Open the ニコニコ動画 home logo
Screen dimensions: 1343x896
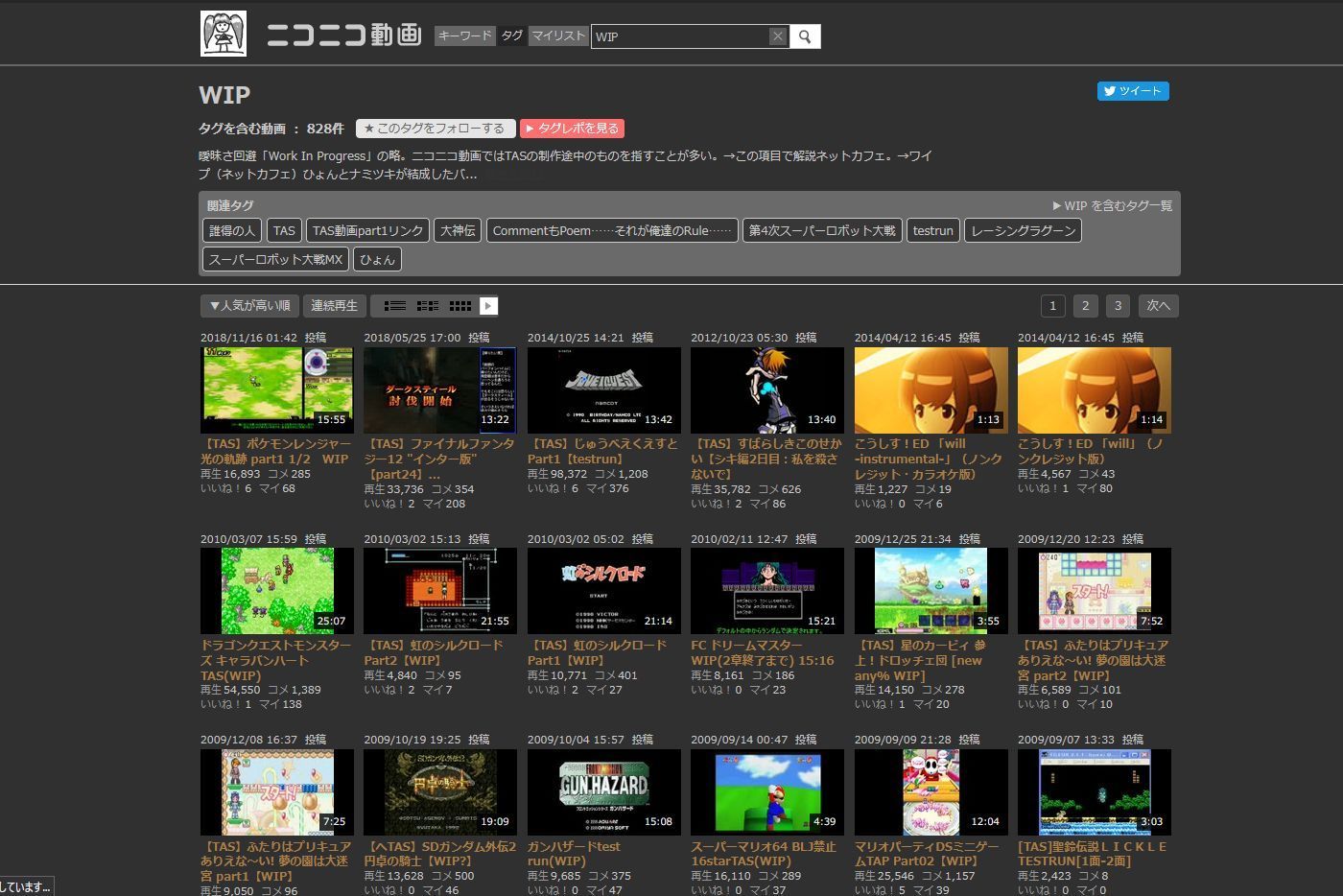pos(343,35)
